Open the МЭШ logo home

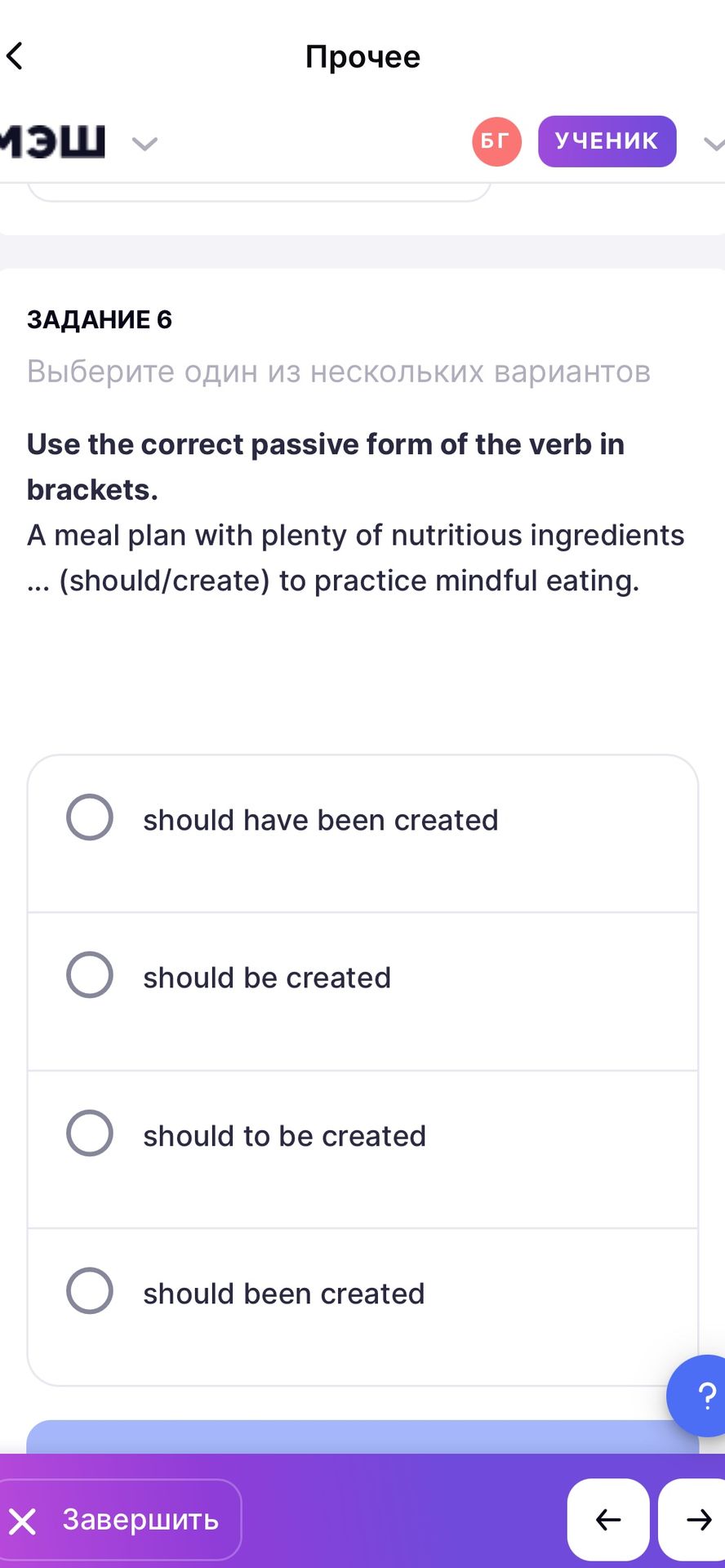pyautogui.click(x=52, y=140)
